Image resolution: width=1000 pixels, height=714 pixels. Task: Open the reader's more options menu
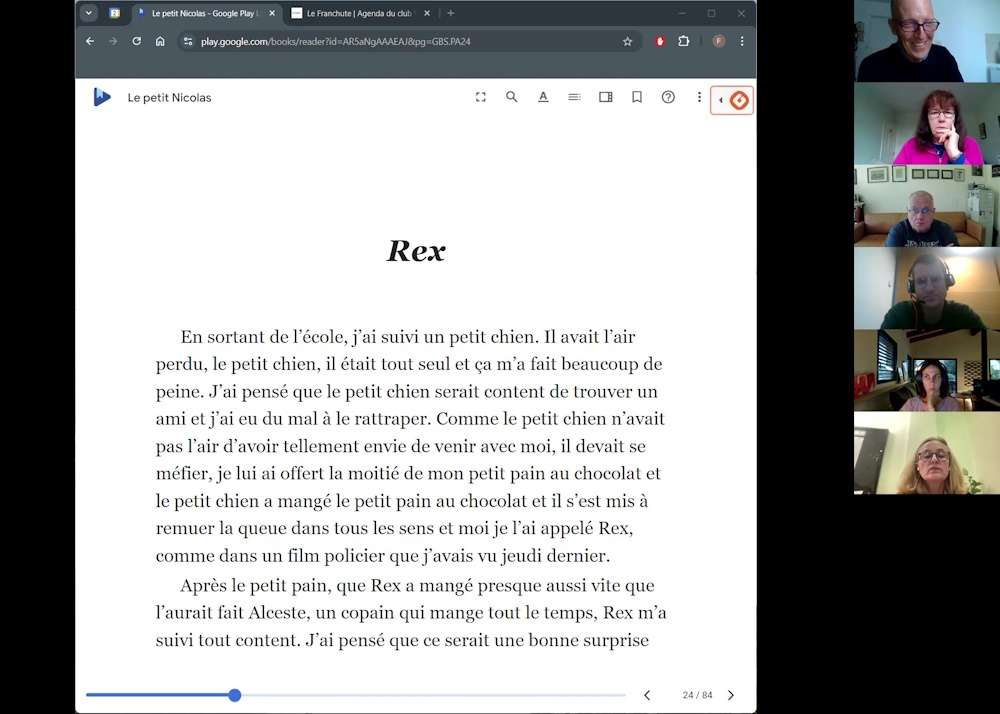pyautogui.click(x=699, y=97)
